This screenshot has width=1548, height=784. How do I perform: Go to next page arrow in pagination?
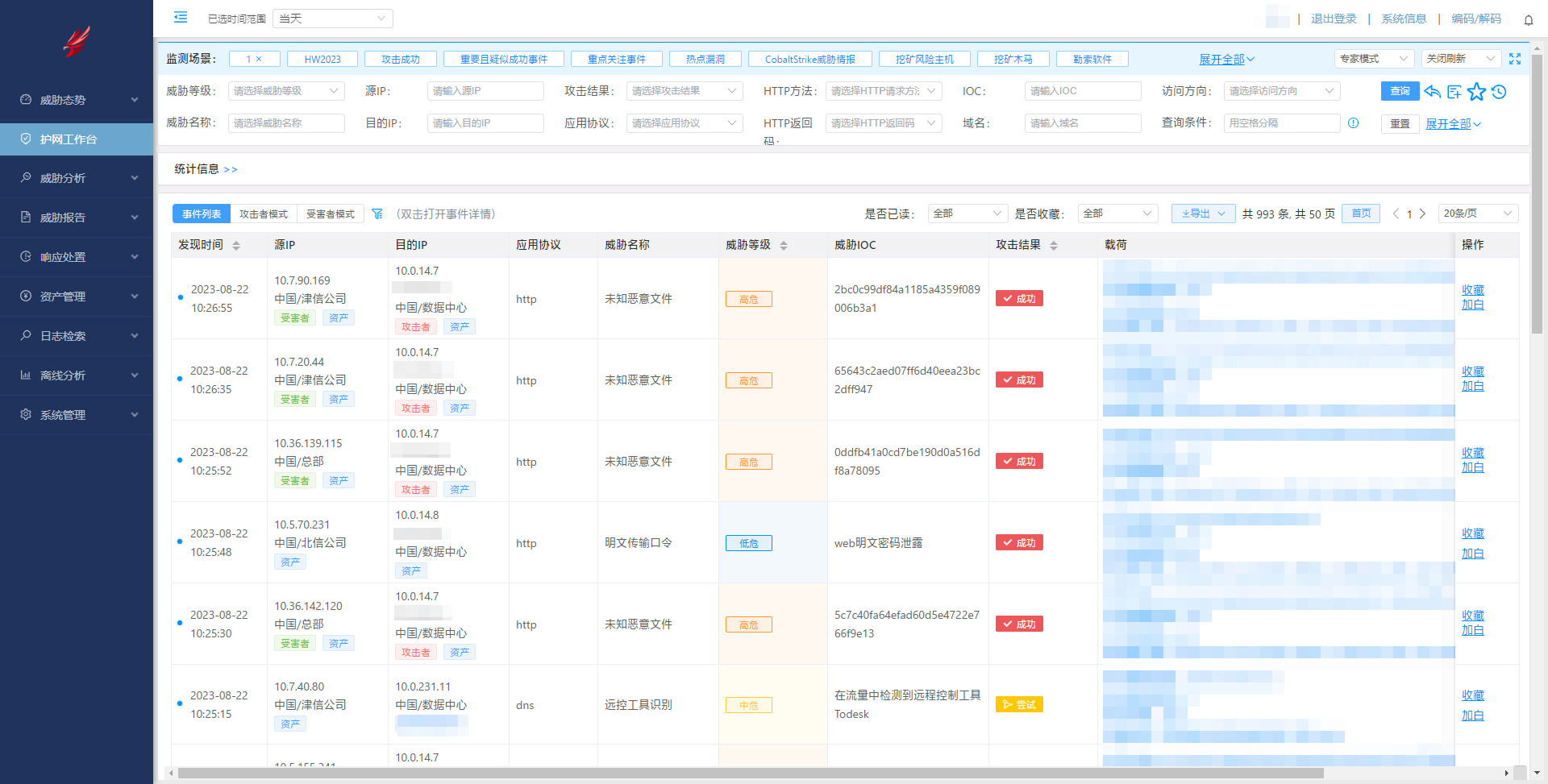tap(1423, 214)
